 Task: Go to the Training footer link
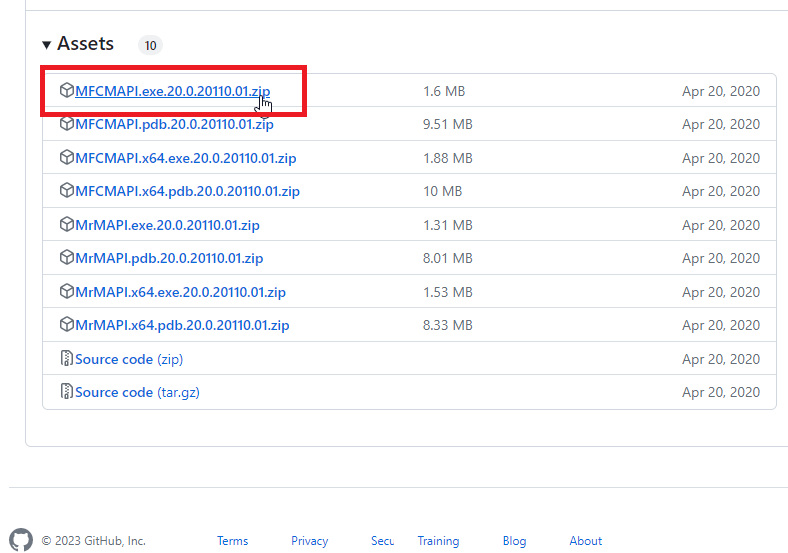coord(438,541)
